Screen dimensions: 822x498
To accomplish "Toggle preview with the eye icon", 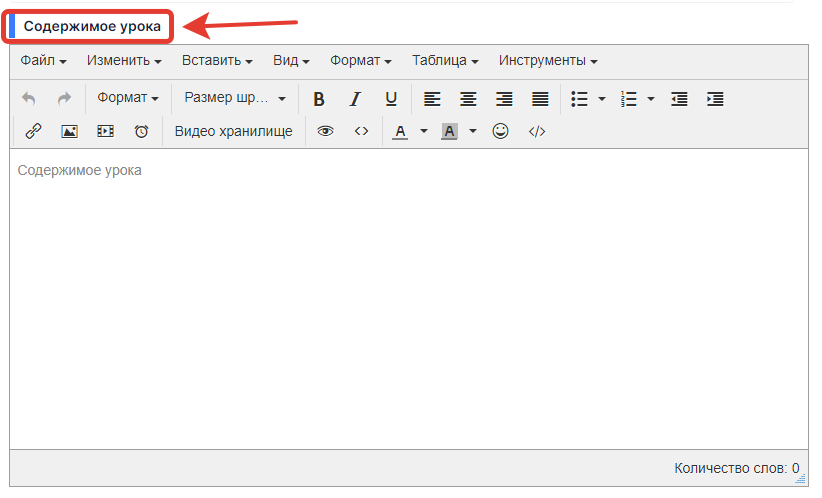I will [x=325, y=131].
